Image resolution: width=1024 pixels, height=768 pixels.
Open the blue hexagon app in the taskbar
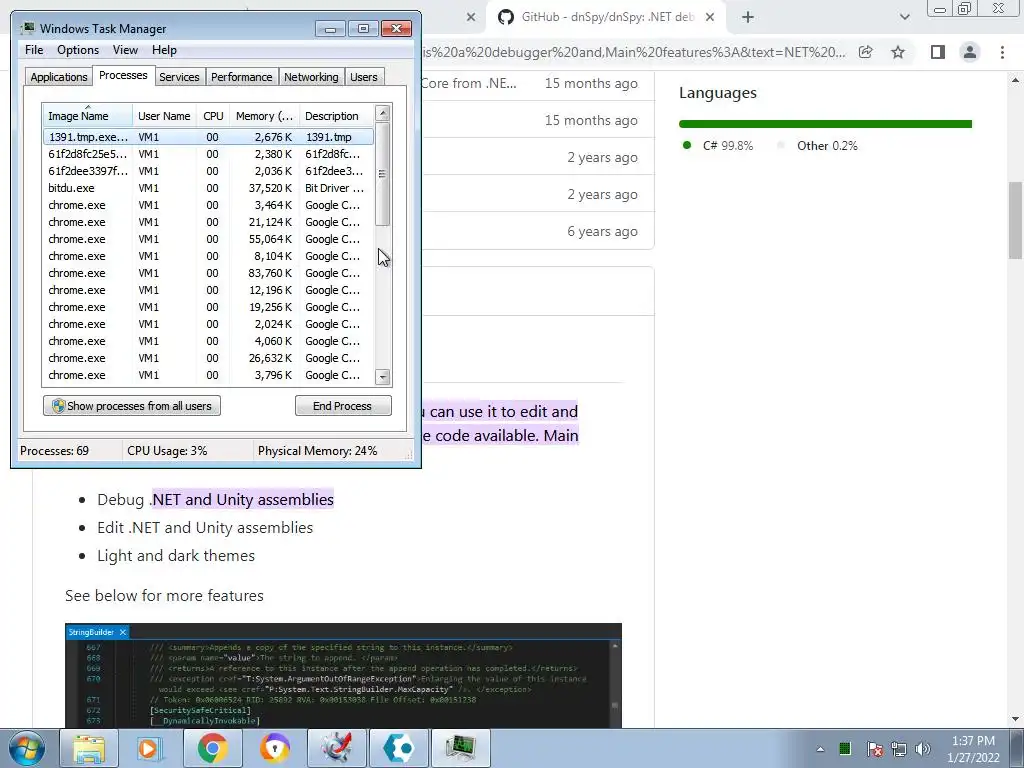[x=398, y=748]
